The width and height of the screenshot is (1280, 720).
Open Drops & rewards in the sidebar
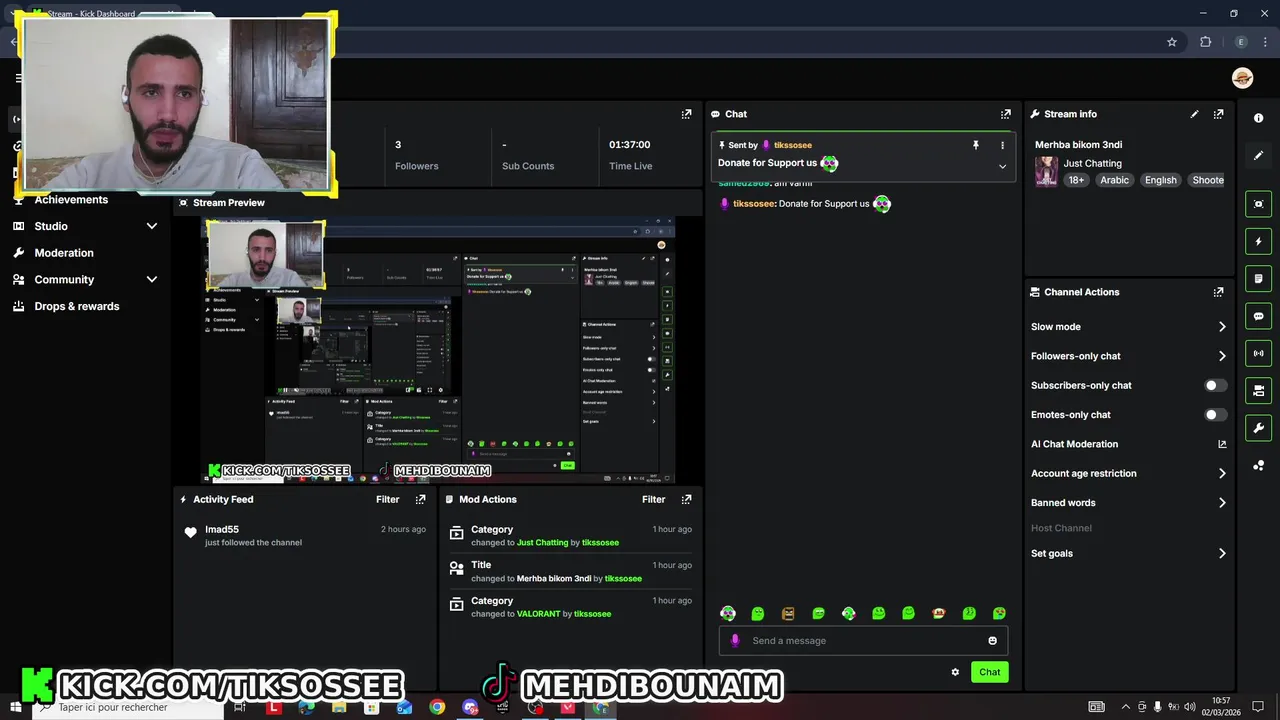tap(76, 306)
